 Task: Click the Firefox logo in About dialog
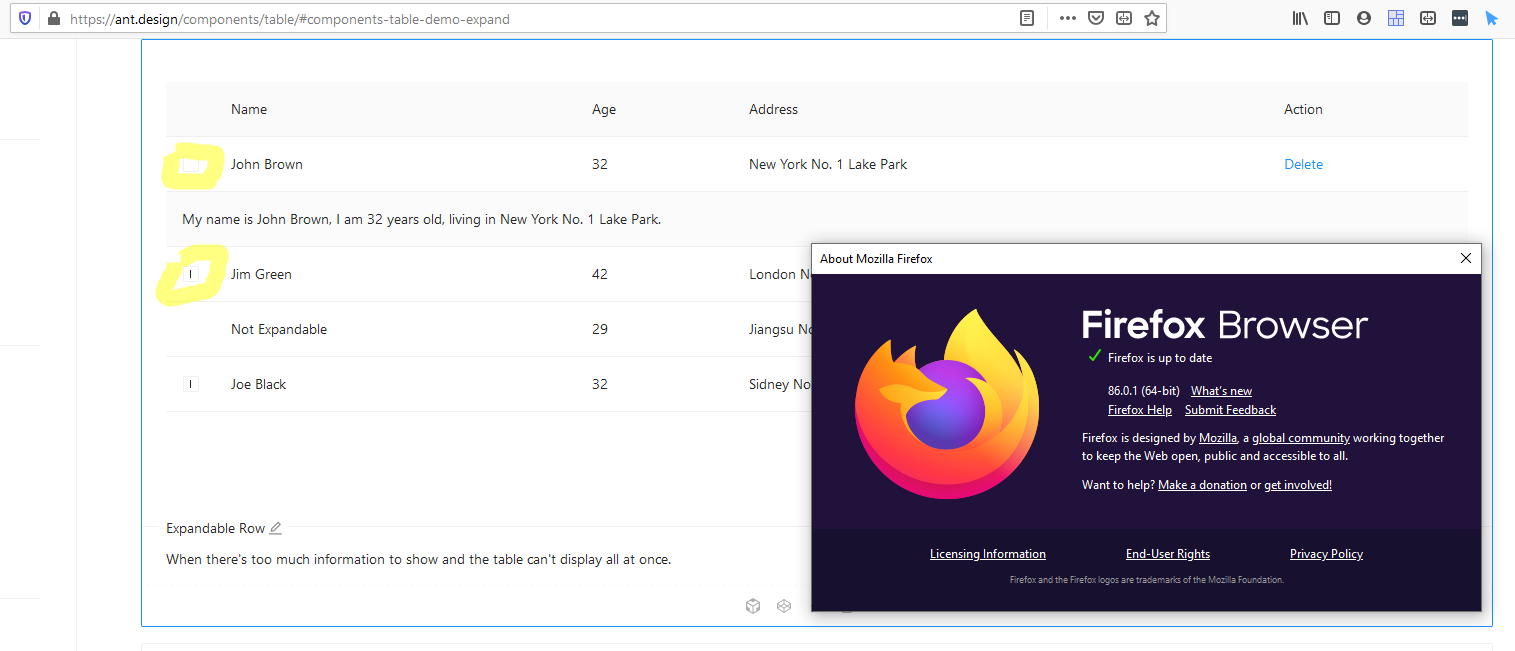point(947,404)
